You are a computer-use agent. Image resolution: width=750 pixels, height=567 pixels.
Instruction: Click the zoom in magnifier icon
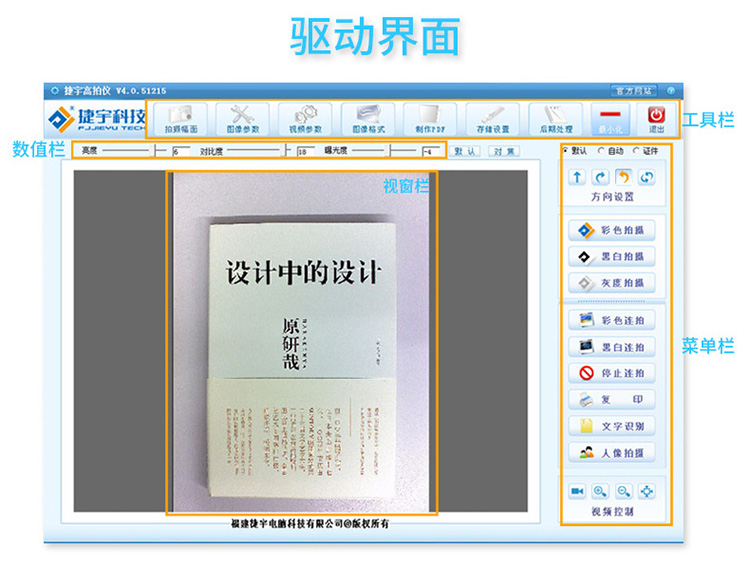pyautogui.click(x=601, y=491)
